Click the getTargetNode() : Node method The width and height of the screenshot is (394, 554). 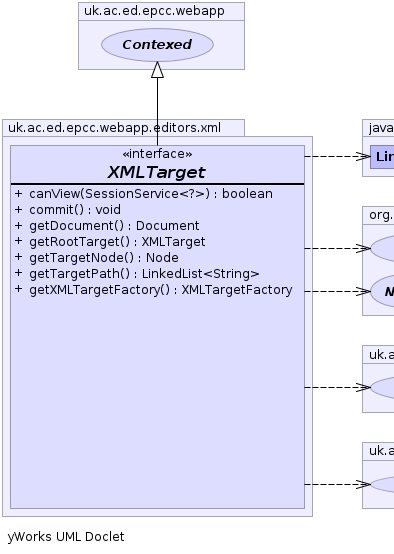coord(96,258)
